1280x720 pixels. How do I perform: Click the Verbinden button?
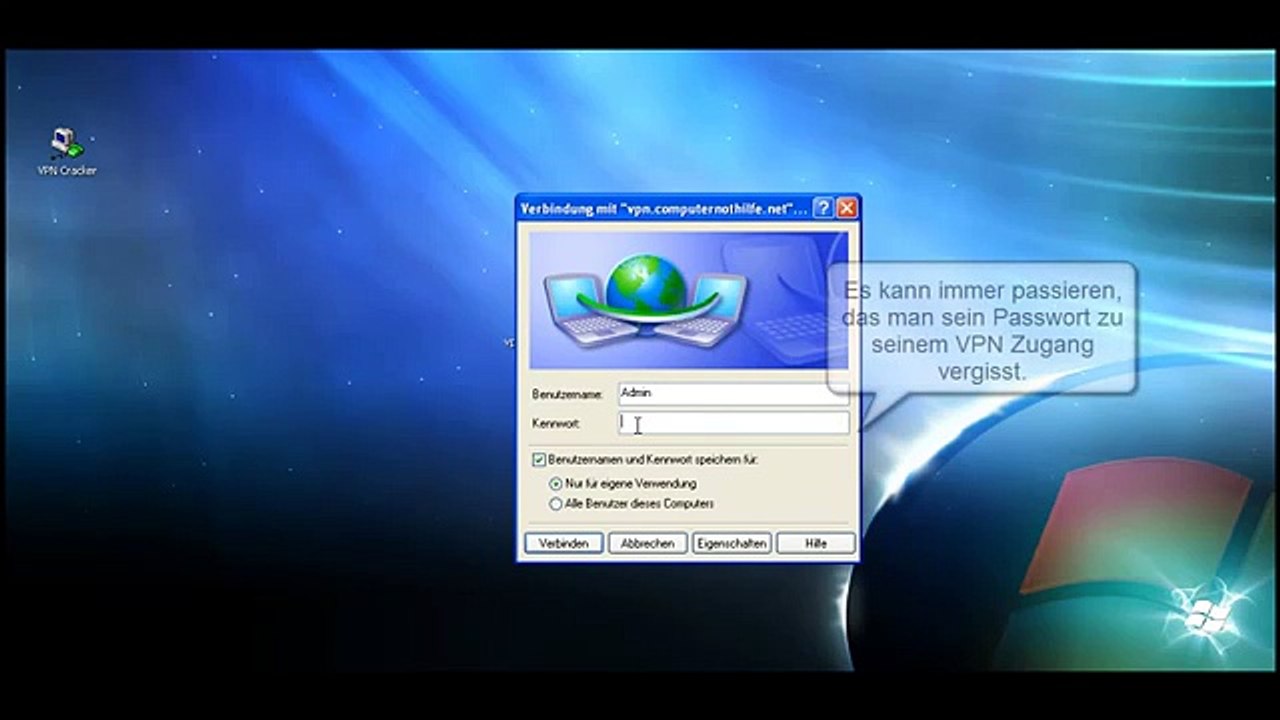point(563,543)
